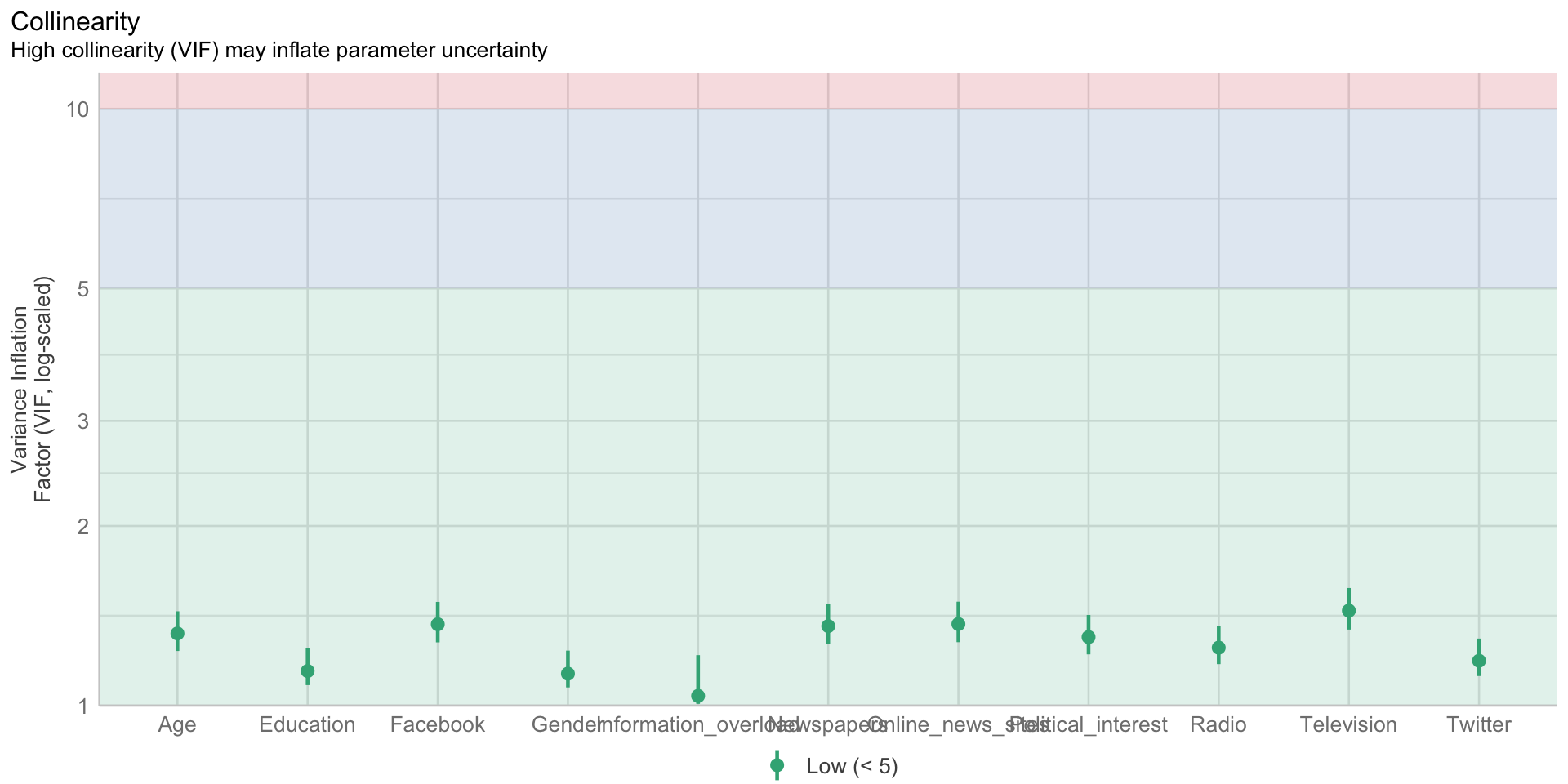Screen dimensions: 1568x784
Task: Select the Facebook VIF data point
Action: pyautogui.click(x=438, y=624)
